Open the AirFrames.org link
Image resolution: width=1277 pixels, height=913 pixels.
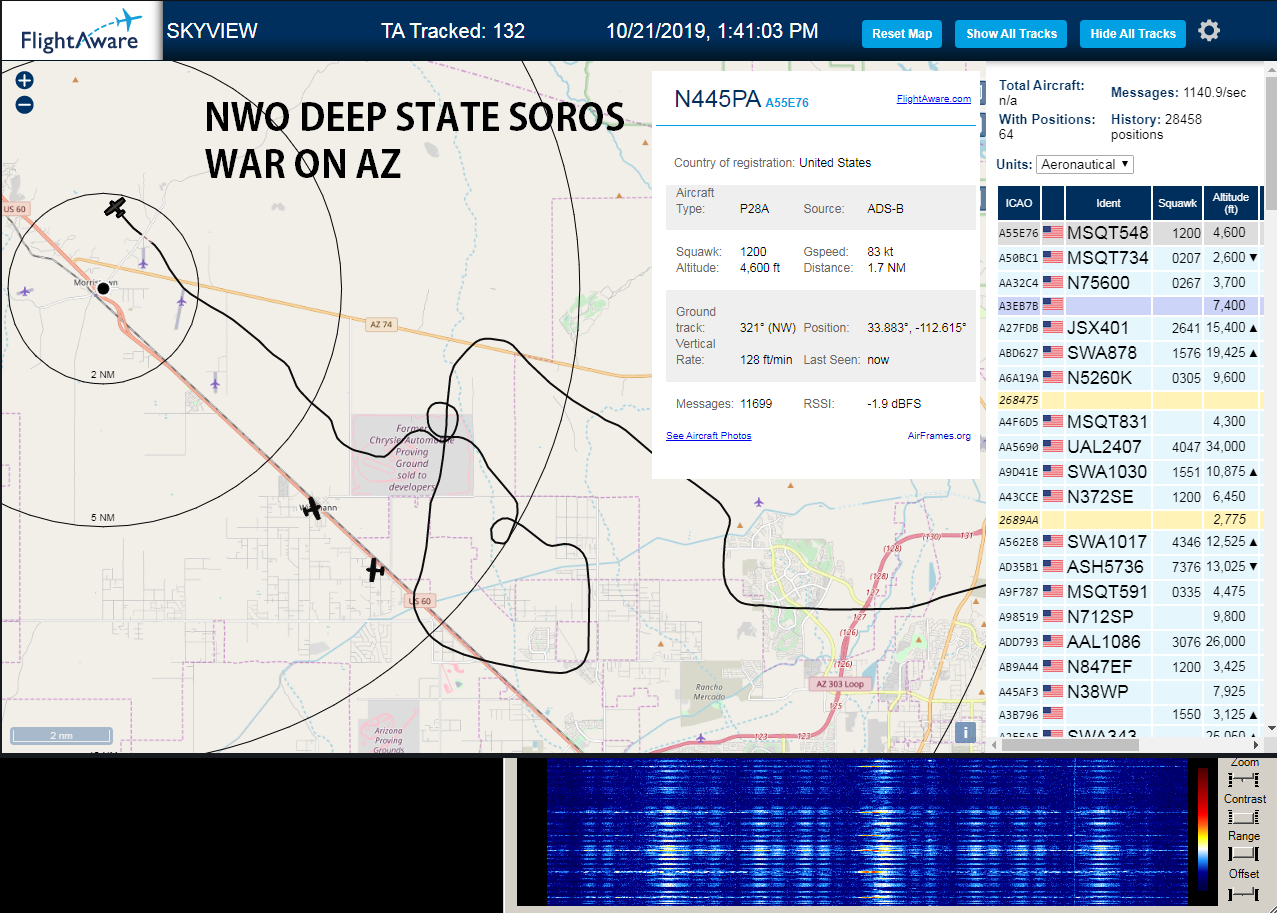coord(939,436)
